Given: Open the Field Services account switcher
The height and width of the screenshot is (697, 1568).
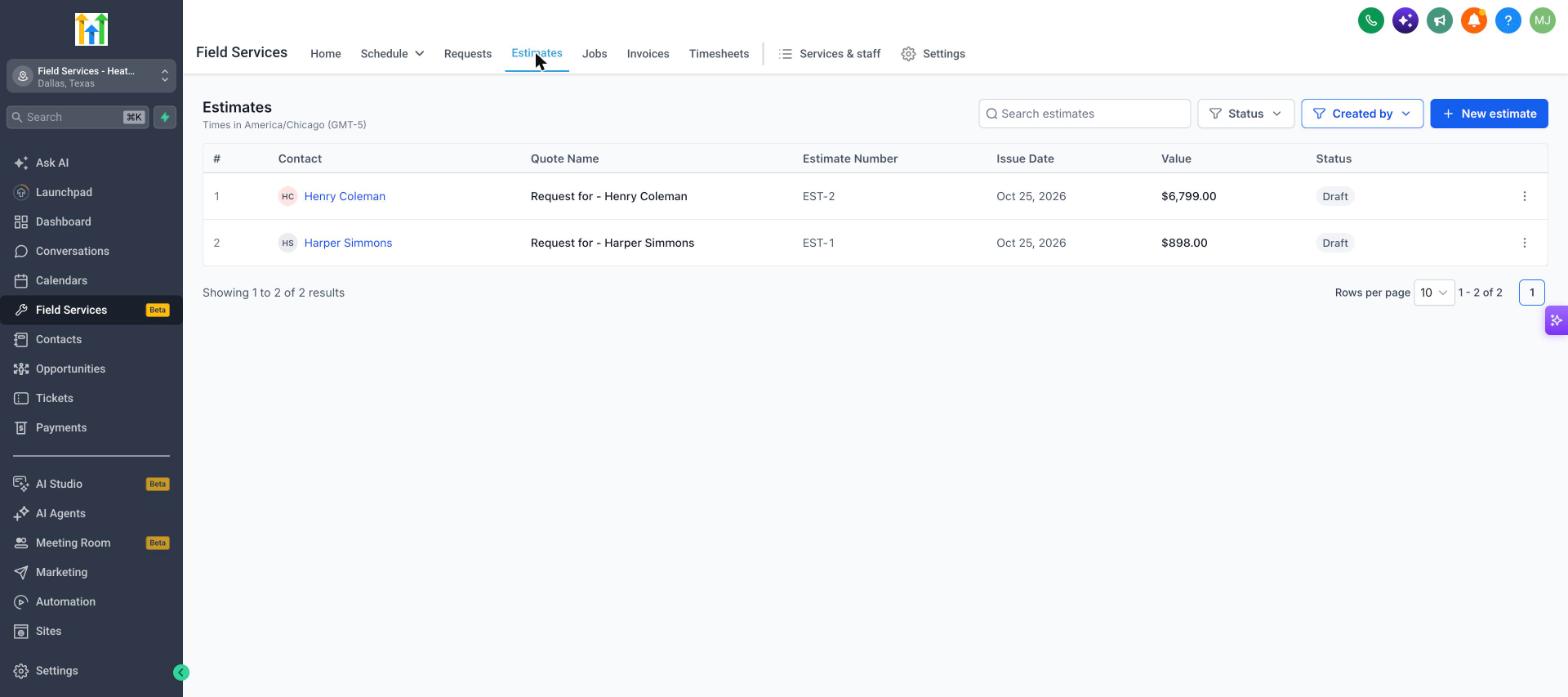Looking at the screenshot, I should point(91,77).
